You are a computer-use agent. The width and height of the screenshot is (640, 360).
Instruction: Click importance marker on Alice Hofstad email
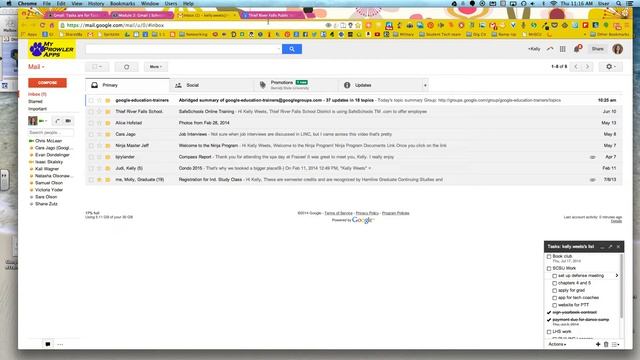(x=108, y=123)
